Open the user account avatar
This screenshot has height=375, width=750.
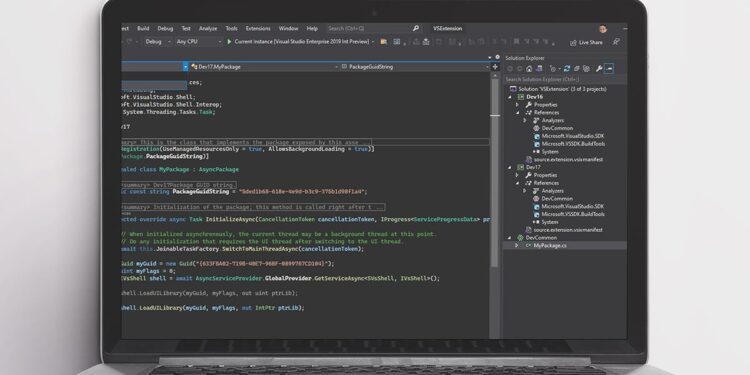(603, 29)
